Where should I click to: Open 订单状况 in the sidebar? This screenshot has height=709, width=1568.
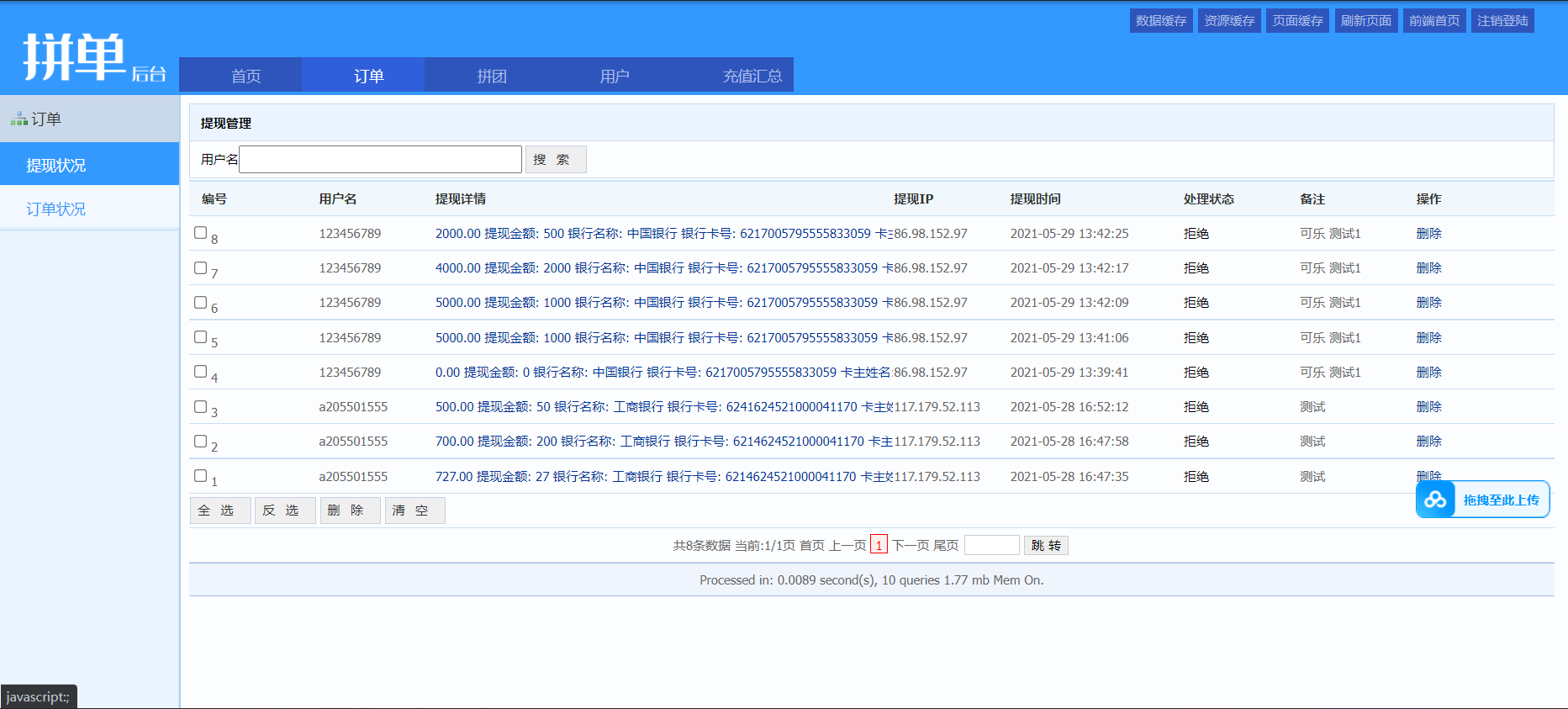click(x=89, y=208)
